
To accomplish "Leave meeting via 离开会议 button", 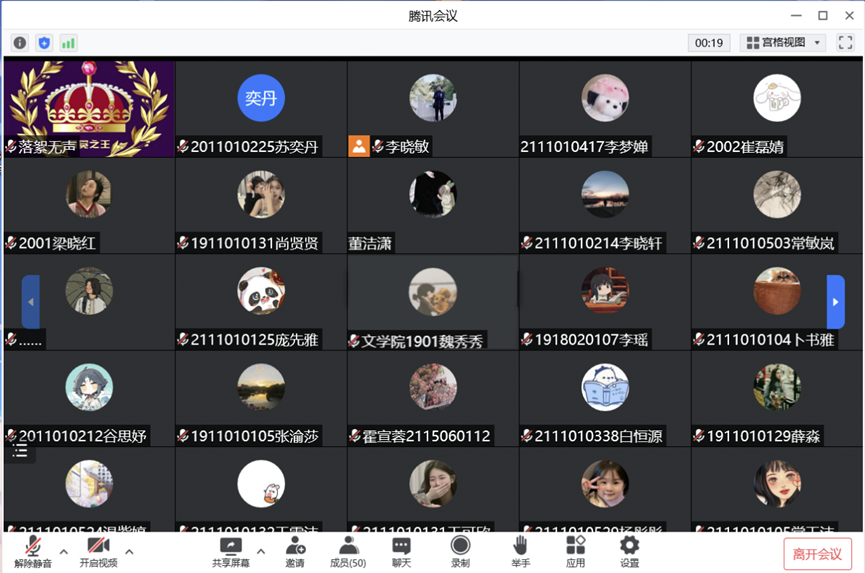I will click(817, 554).
